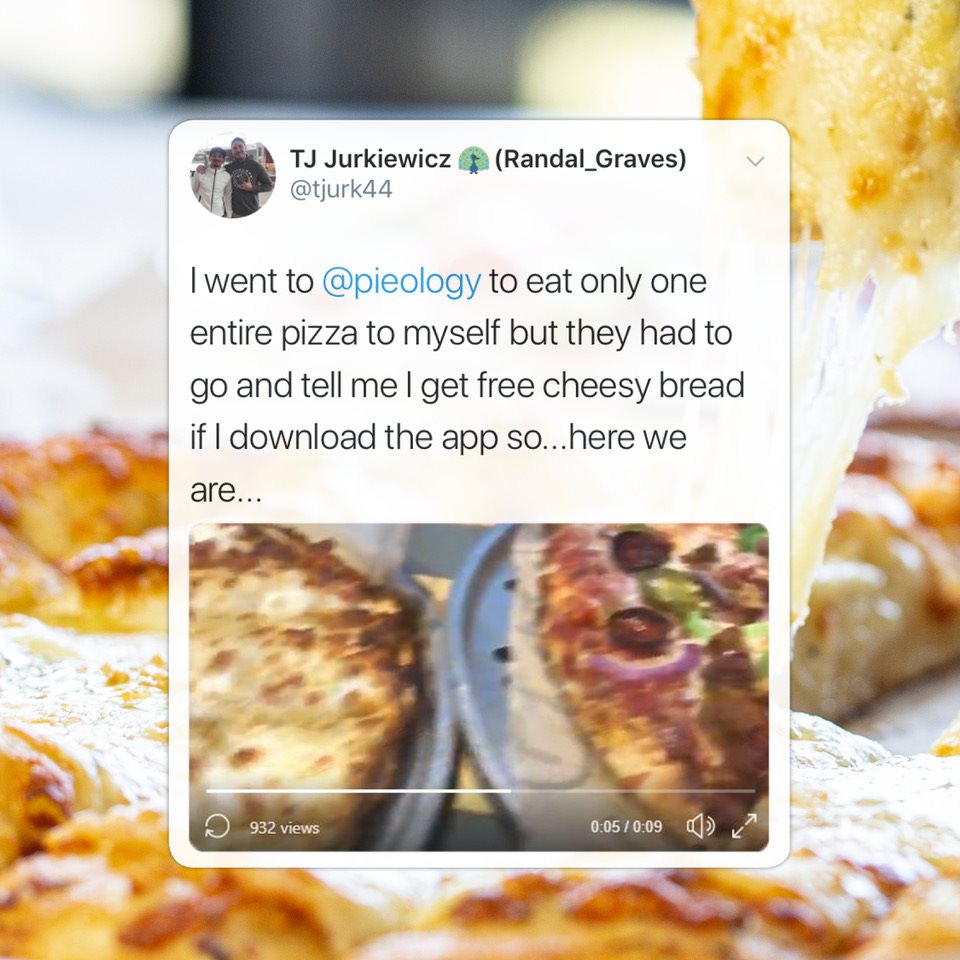Viewport: 960px width, 960px height.
Task: Open the tweet options chevron dropdown
Action: click(x=756, y=161)
